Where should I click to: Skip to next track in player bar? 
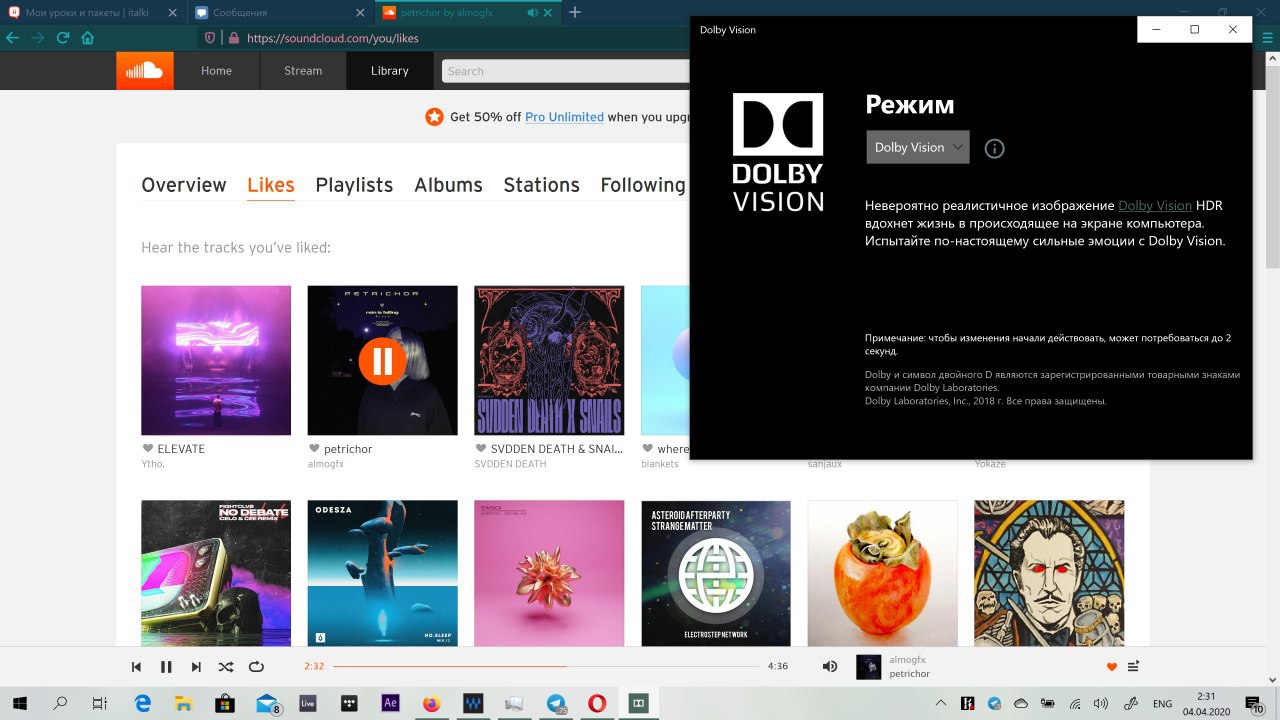point(196,667)
